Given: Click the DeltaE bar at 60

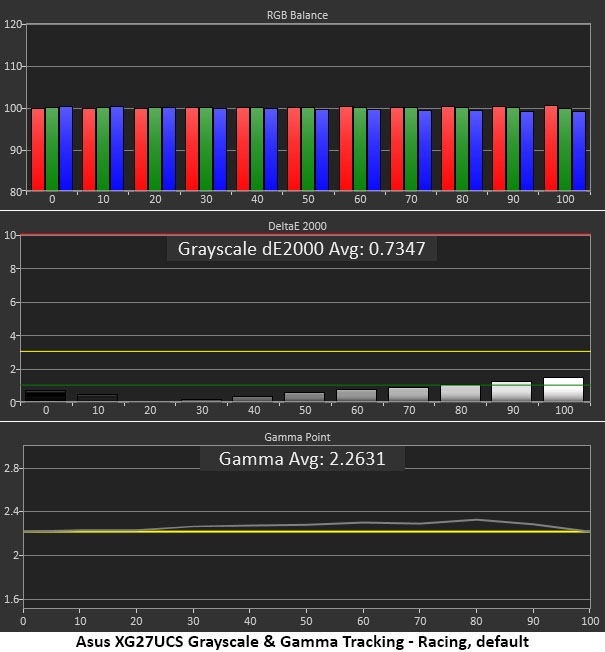Looking at the screenshot, I should click(x=356, y=395).
